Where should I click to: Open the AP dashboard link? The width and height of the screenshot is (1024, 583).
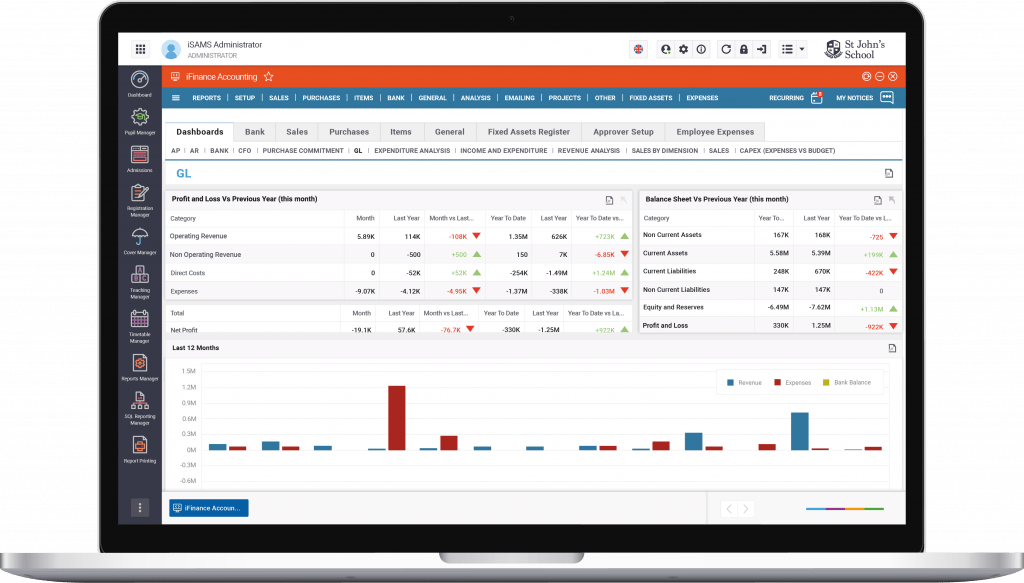click(175, 151)
